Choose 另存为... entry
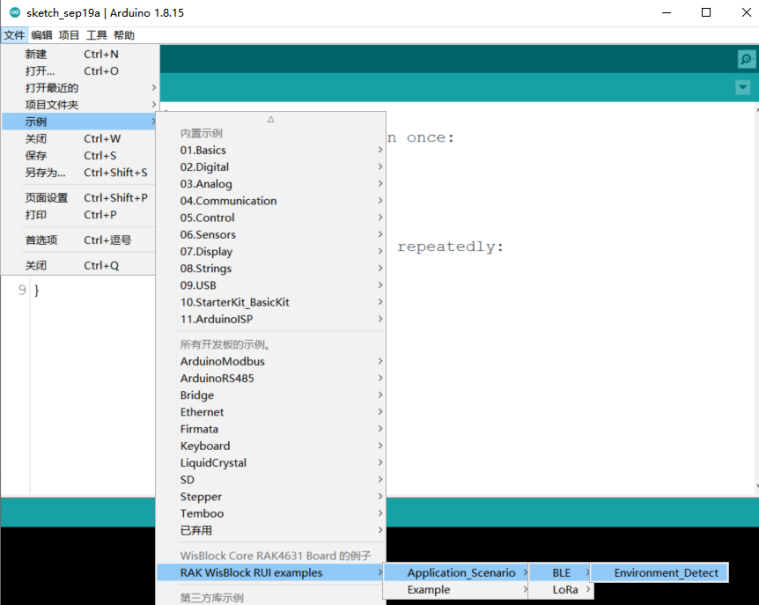This screenshot has height=605, width=759. (x=80, y=173)
